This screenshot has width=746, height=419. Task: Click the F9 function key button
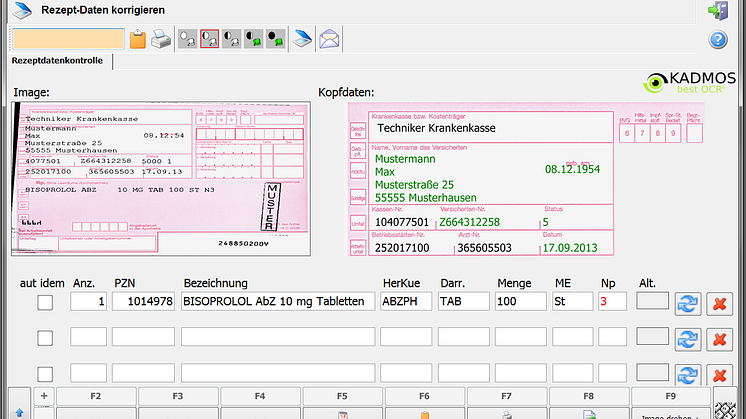tap(671, 396)
